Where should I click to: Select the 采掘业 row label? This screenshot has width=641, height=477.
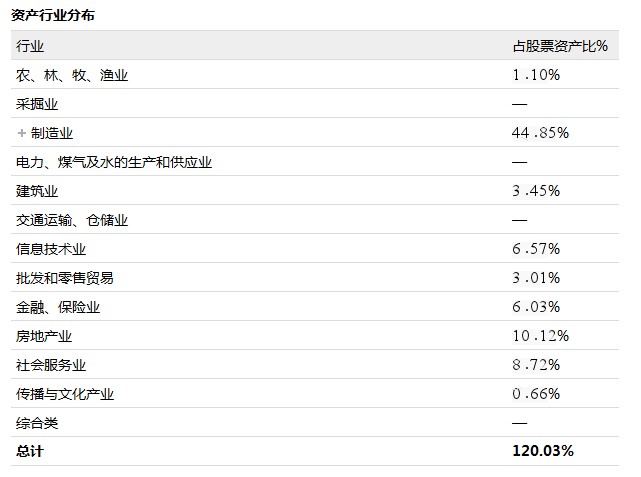[x=38, y=104]
